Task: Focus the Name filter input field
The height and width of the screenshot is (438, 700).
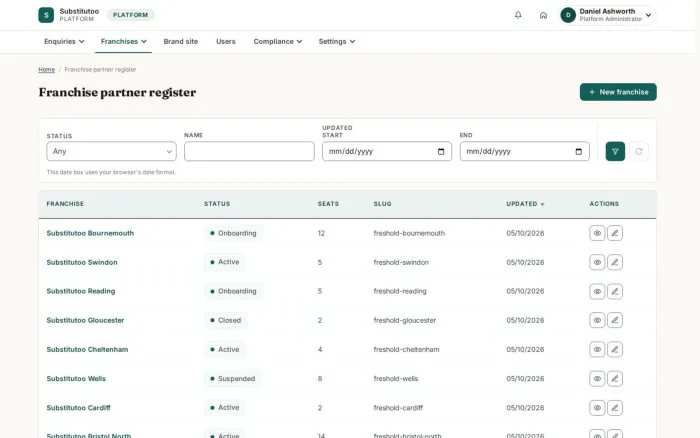Action: pyautogui.click(x=249, y=151)
